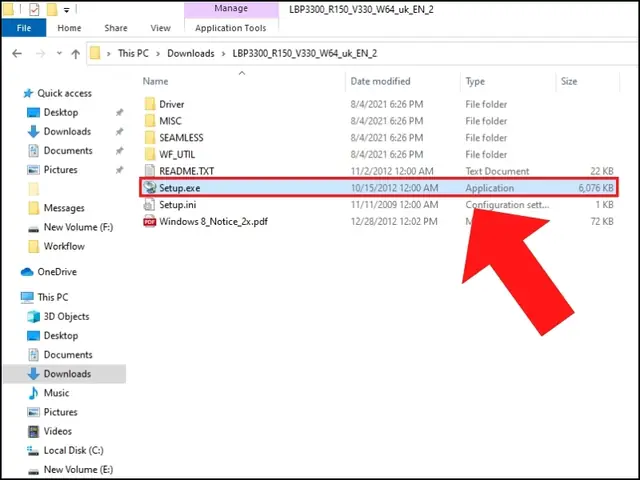
Task: Select the Setup.ini configuration file icon
Action: (x=150, y=205)
